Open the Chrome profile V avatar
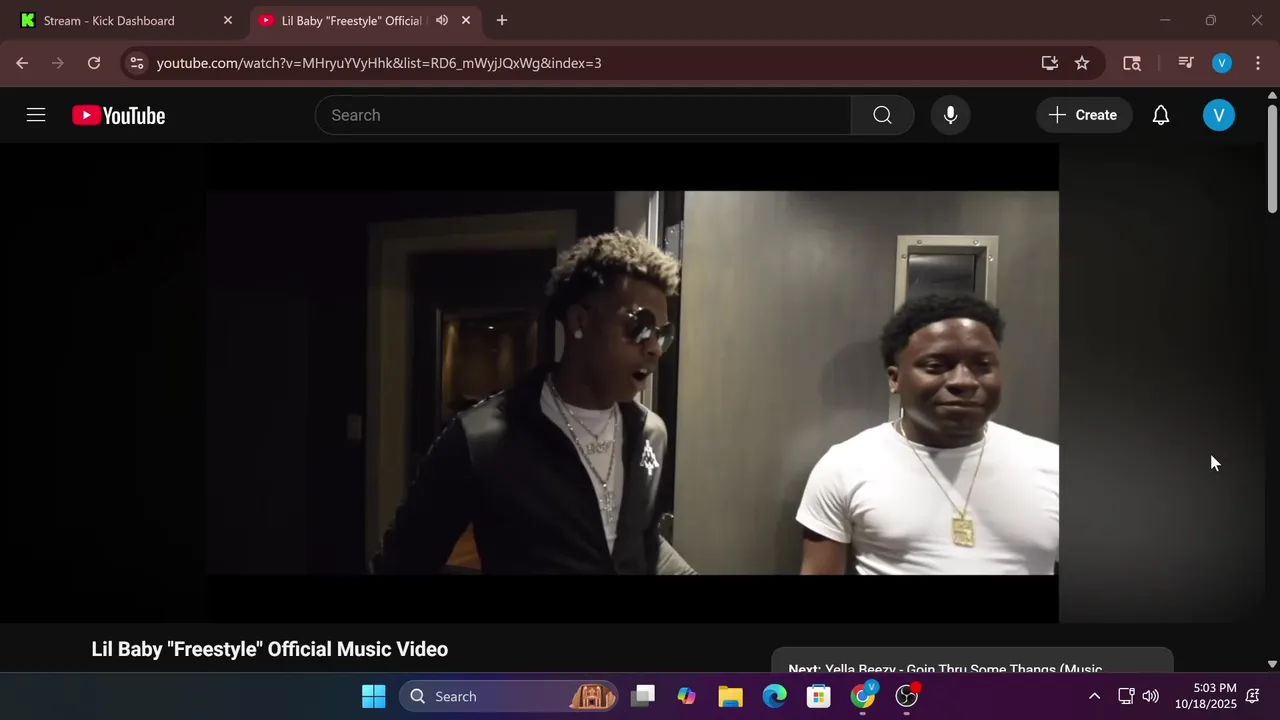 [1222, 63]
